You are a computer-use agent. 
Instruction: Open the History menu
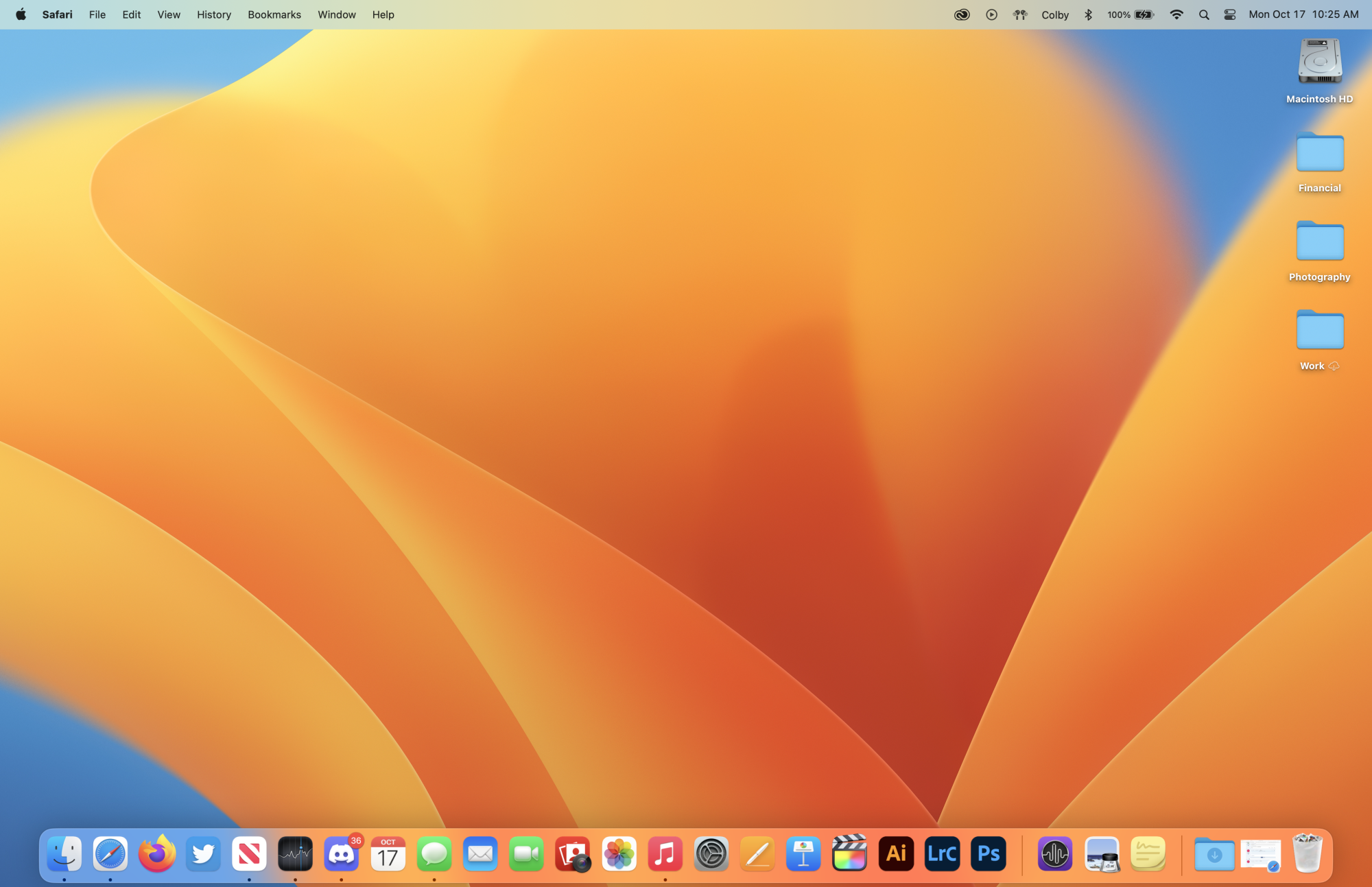coord(213,14)
